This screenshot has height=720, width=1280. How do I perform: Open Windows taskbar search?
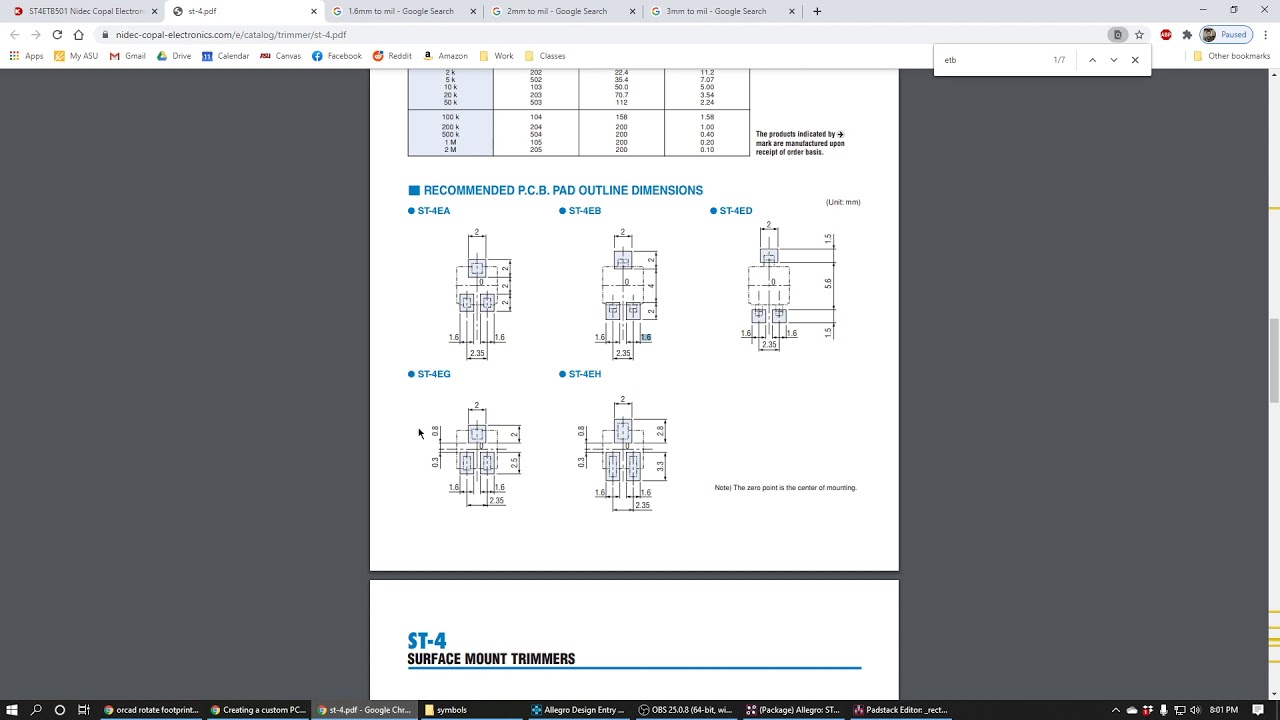pyautogui.click(x=36, y=710)
